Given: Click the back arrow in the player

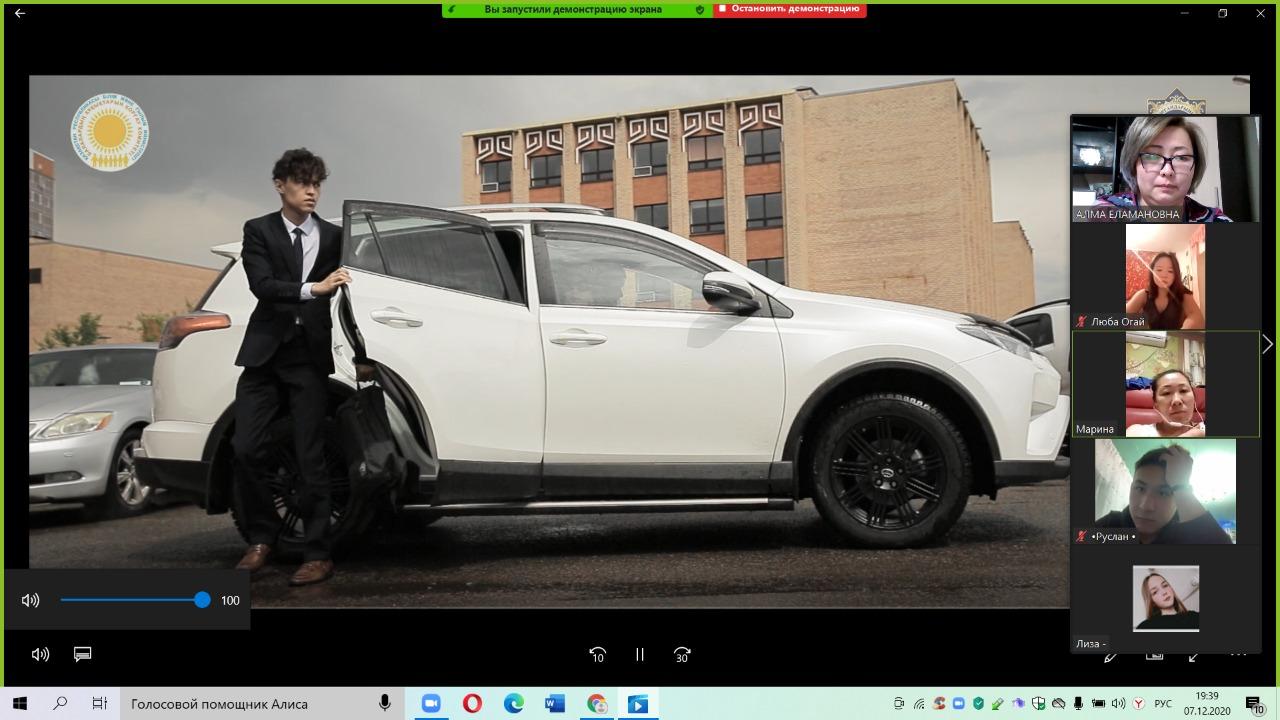Looking at the screenshot, I should (20, 13).
